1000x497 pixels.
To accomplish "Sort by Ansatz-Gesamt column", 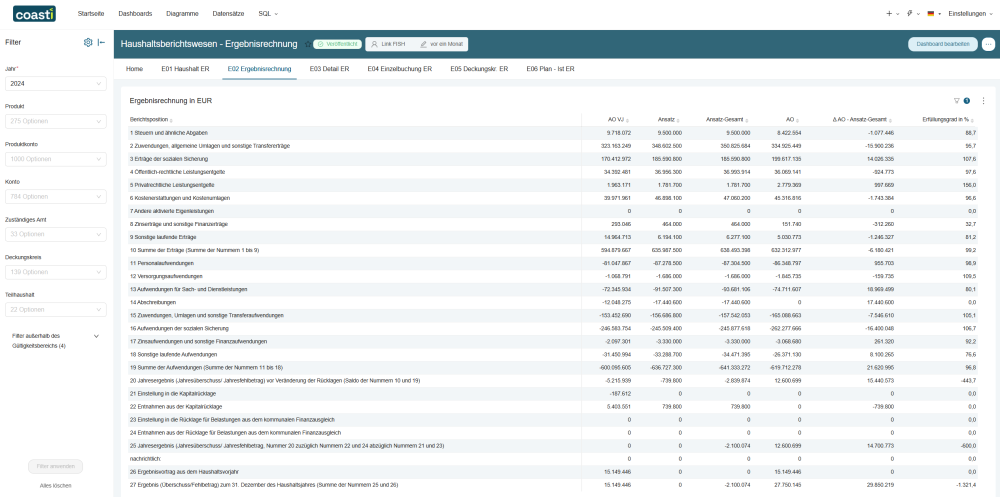I will click(x=727, y=119).
